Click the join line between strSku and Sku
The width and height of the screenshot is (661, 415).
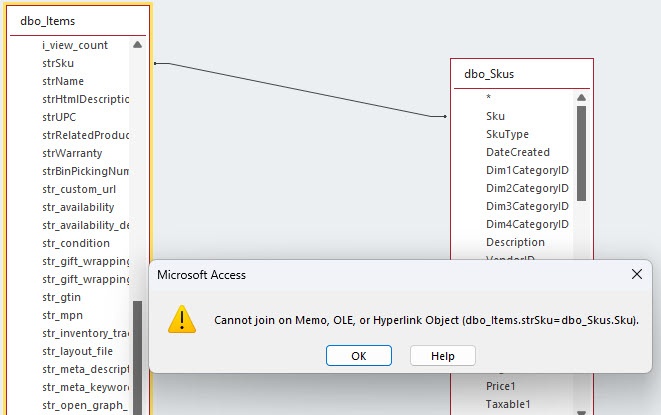tap(300, 90)
